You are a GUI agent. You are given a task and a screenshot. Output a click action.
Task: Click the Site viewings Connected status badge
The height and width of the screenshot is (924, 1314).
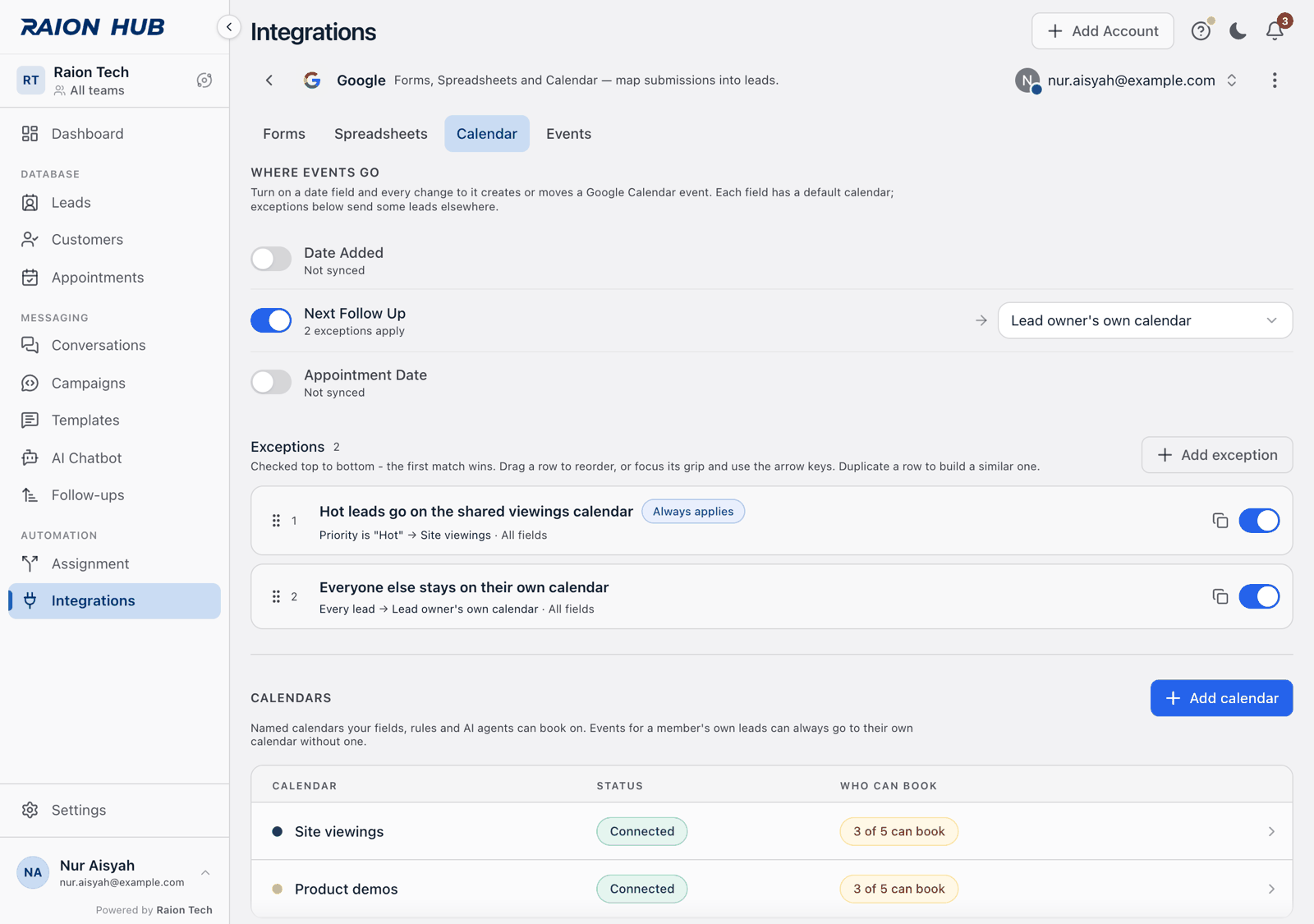(x=642, y=832)
